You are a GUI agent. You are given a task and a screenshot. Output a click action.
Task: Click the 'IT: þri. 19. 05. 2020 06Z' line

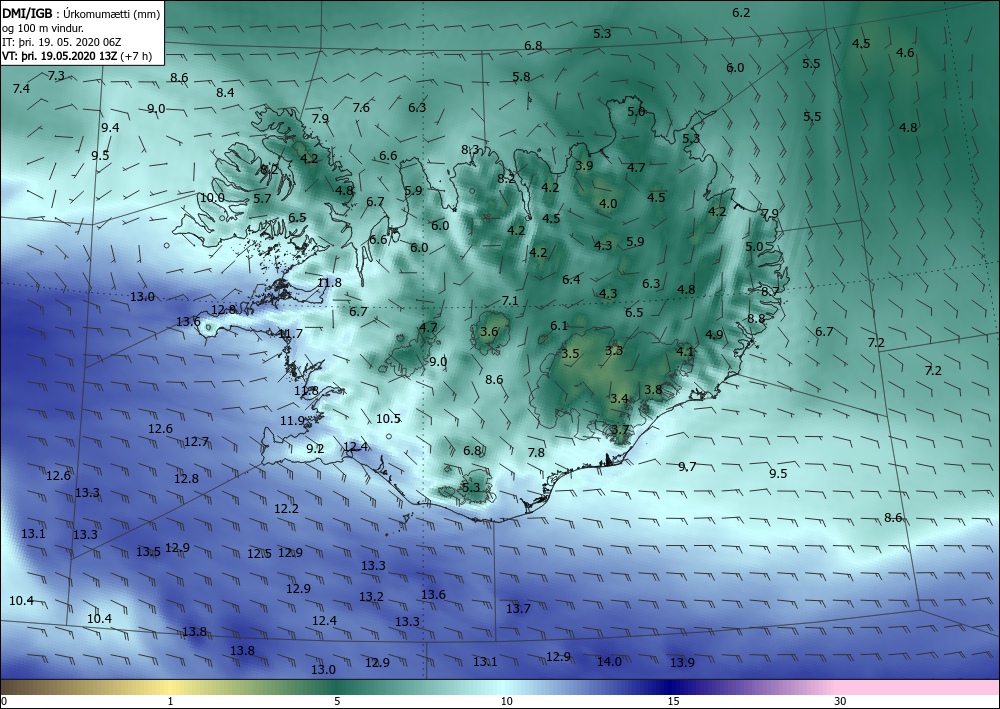(62, 42)
